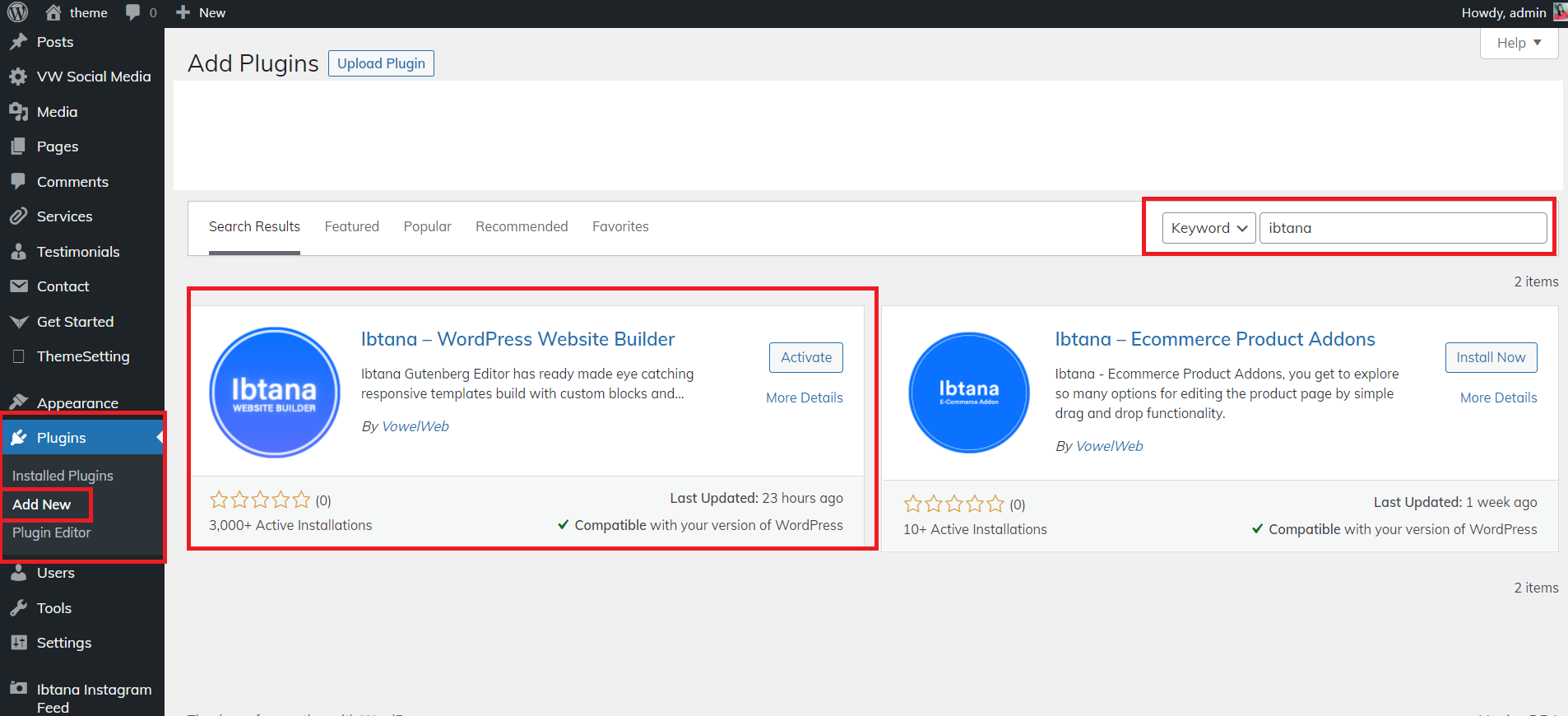
Task: Click the Tools wrench icon
Action: 18,608
